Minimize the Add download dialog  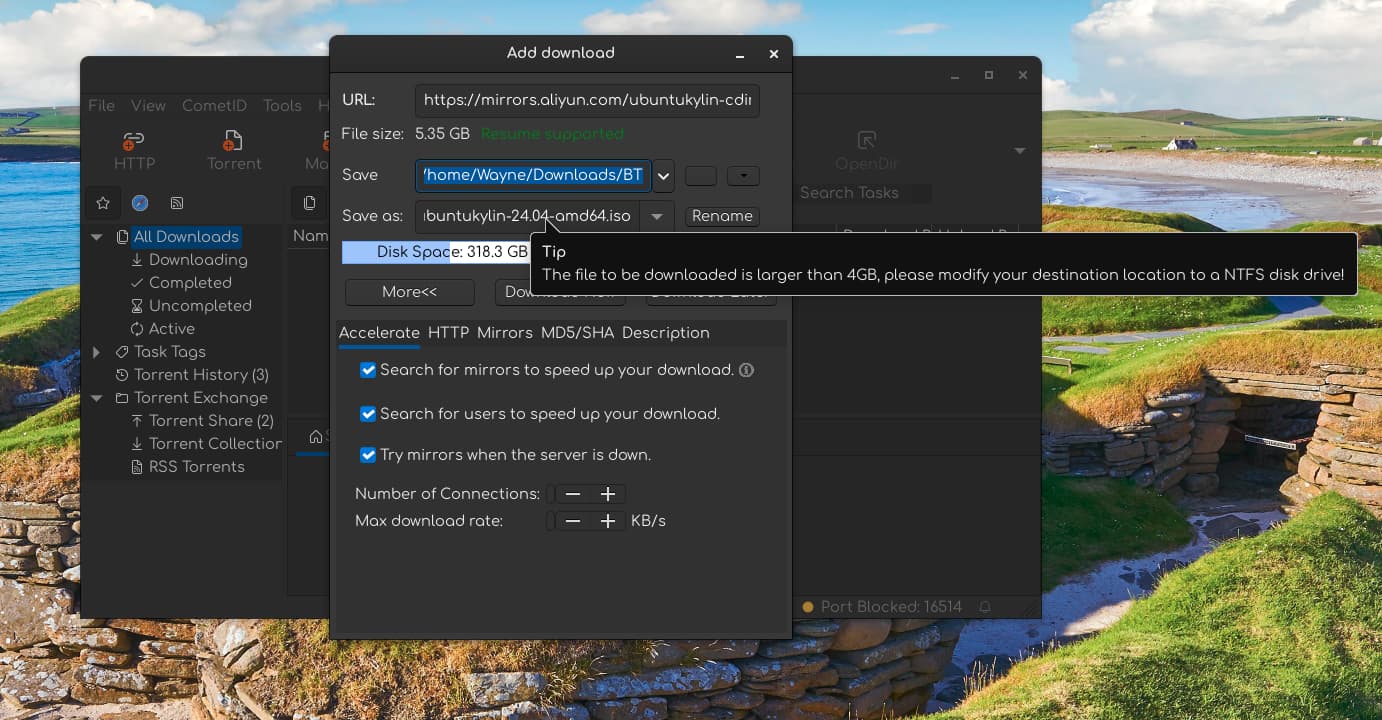740,54
